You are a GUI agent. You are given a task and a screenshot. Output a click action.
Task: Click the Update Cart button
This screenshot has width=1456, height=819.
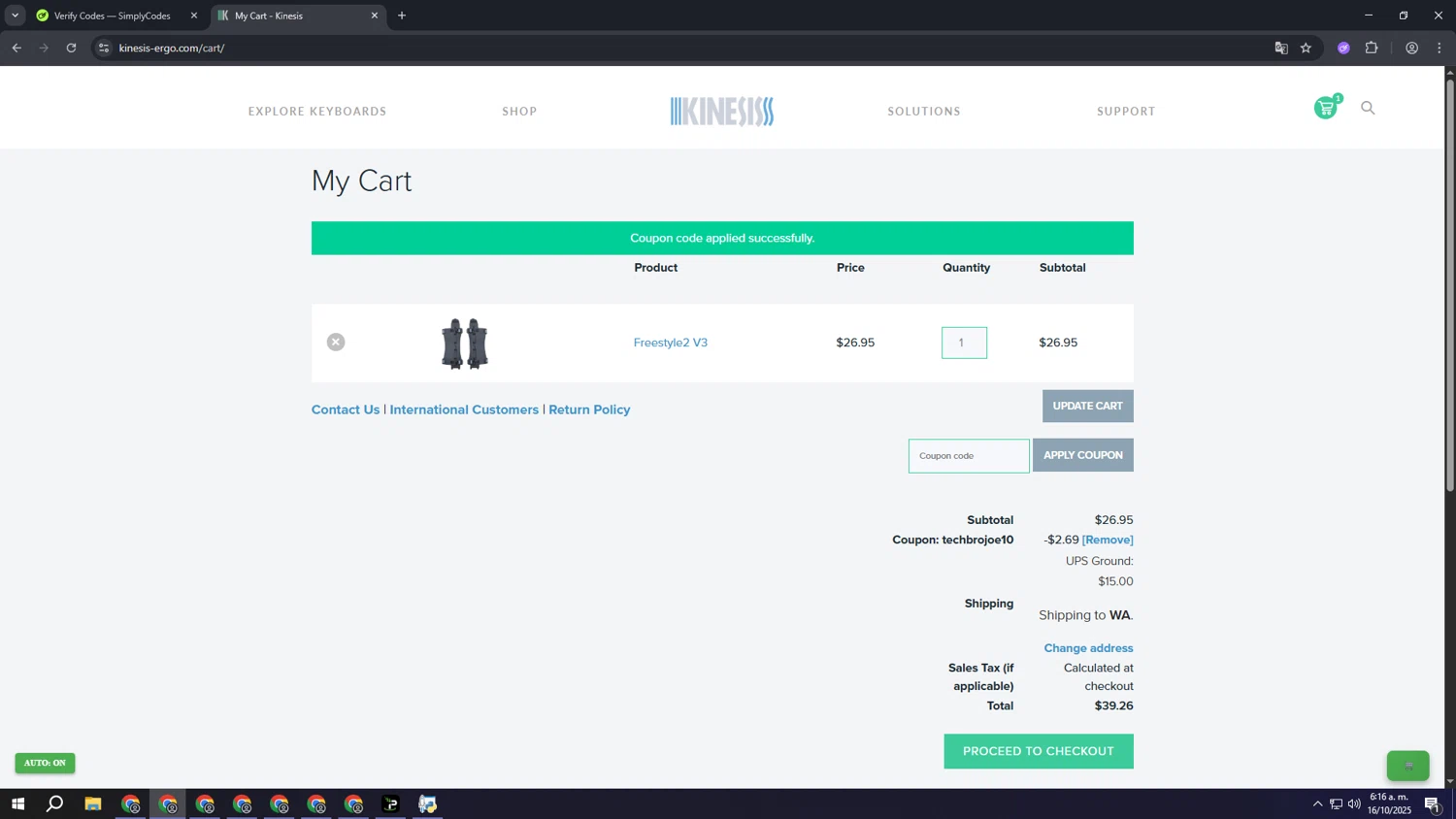point(1087,406)
